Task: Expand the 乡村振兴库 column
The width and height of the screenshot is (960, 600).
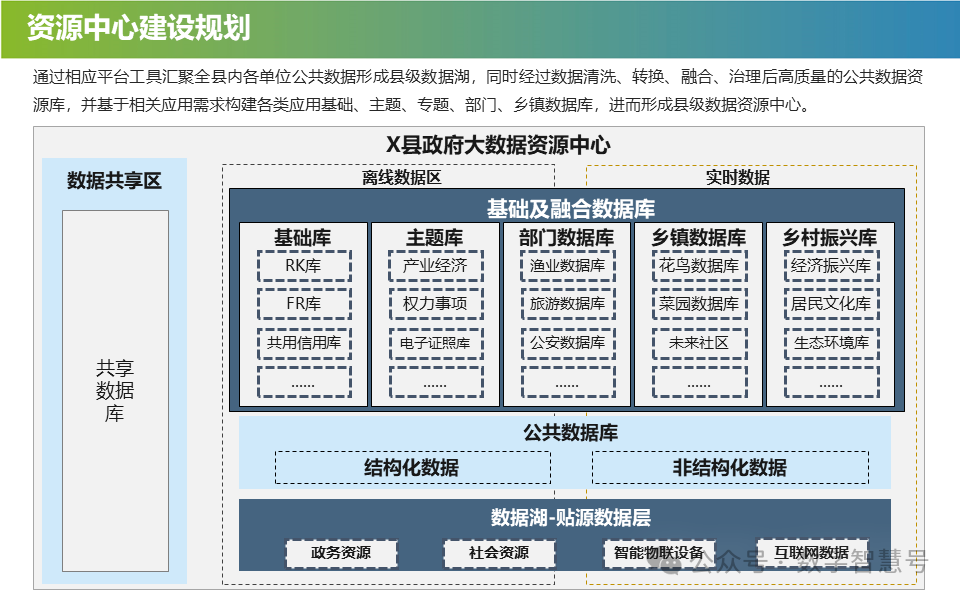Action: 828,237
